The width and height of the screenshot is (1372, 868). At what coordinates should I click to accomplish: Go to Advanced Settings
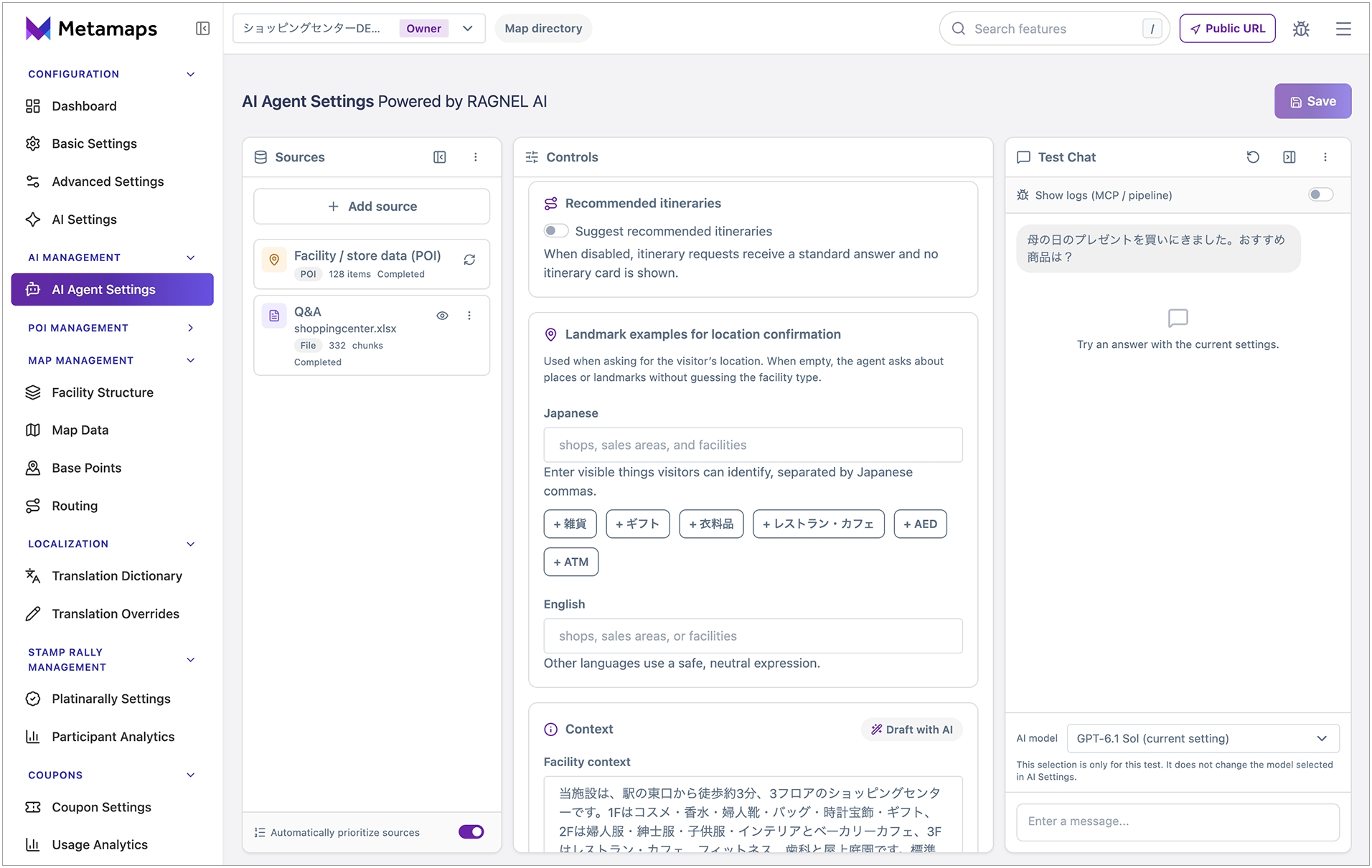(x=112, y=181)
